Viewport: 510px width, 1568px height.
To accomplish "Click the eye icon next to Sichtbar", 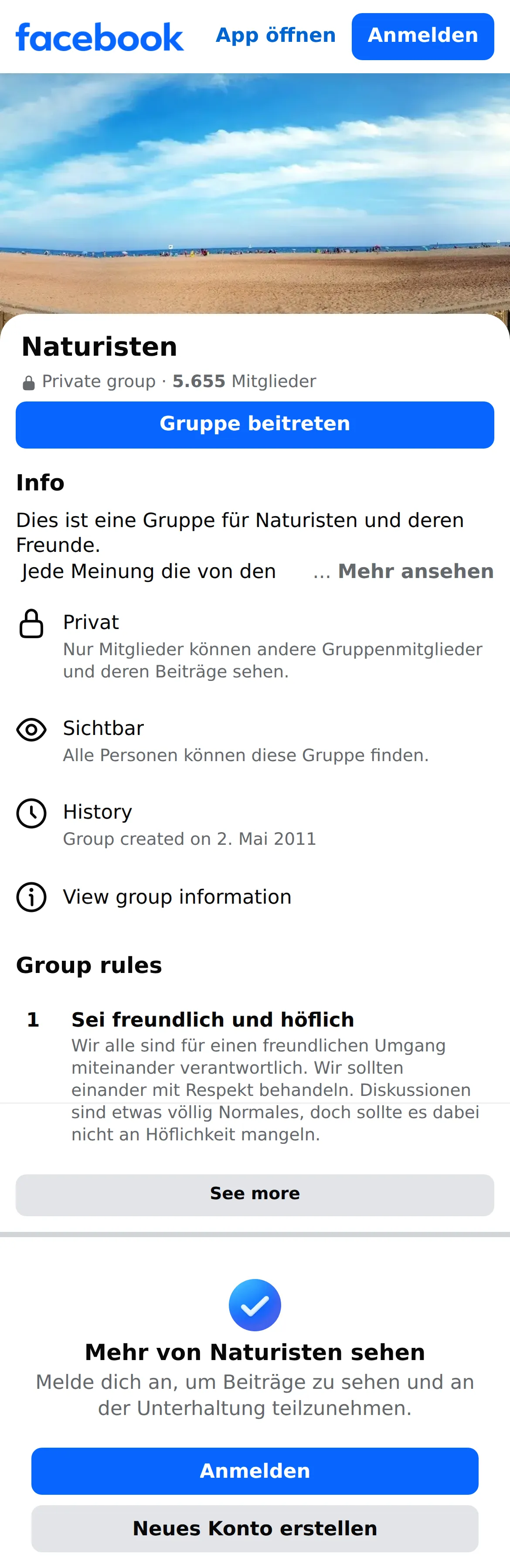I will click(x=32, y=729).
